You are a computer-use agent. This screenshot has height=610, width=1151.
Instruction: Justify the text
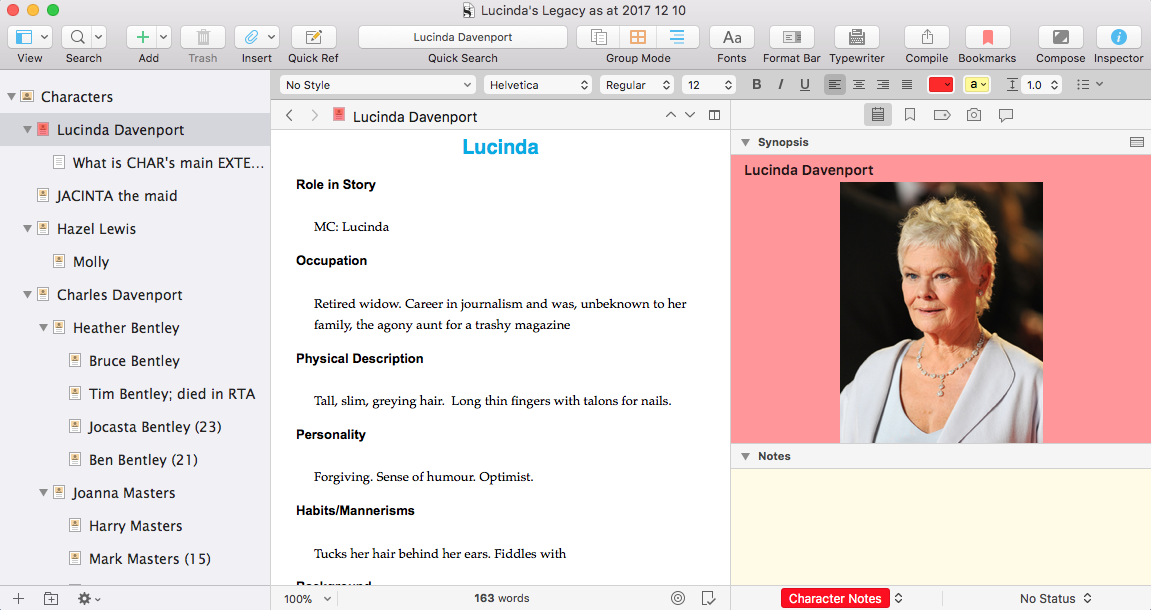click(x=907, y=84)
